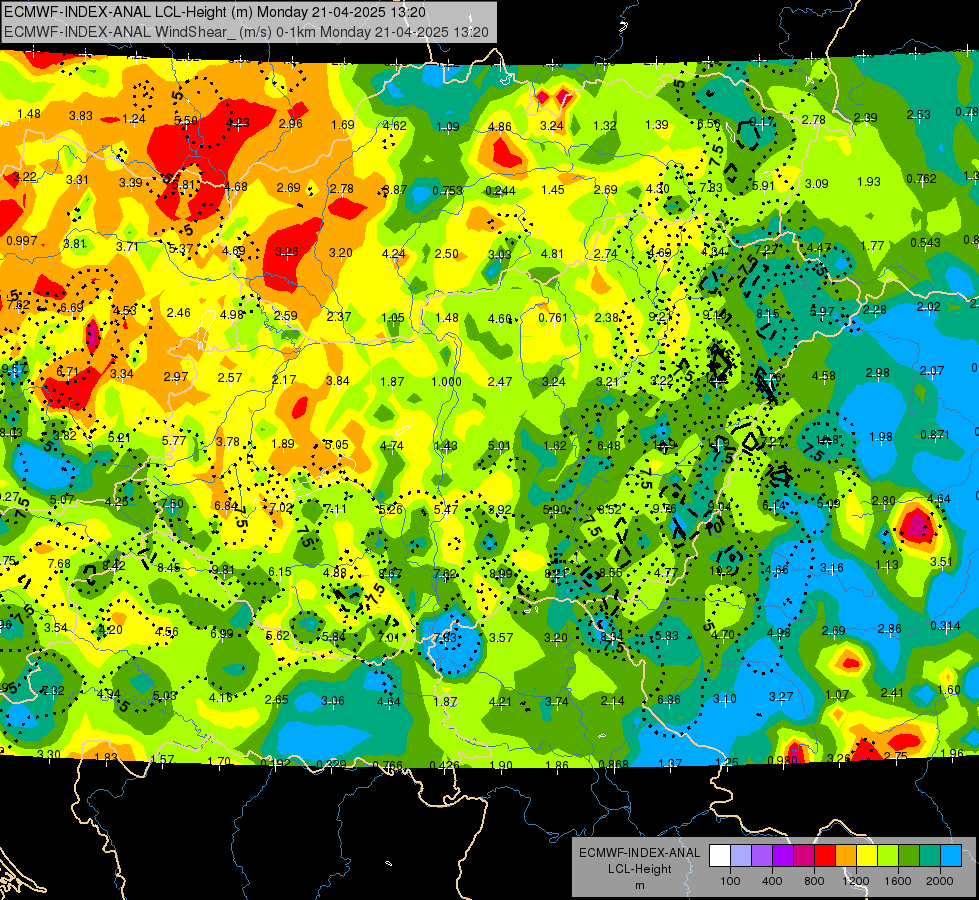Click wind shear value 2.86
The height and width of the screenshot is (900, 979).
tap(889, 628)
